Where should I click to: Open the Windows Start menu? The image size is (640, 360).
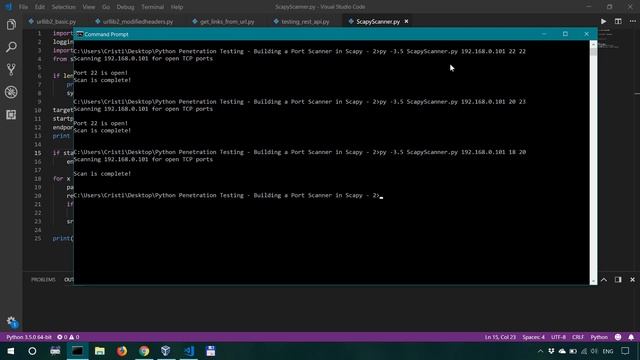(x=11, y=351)
